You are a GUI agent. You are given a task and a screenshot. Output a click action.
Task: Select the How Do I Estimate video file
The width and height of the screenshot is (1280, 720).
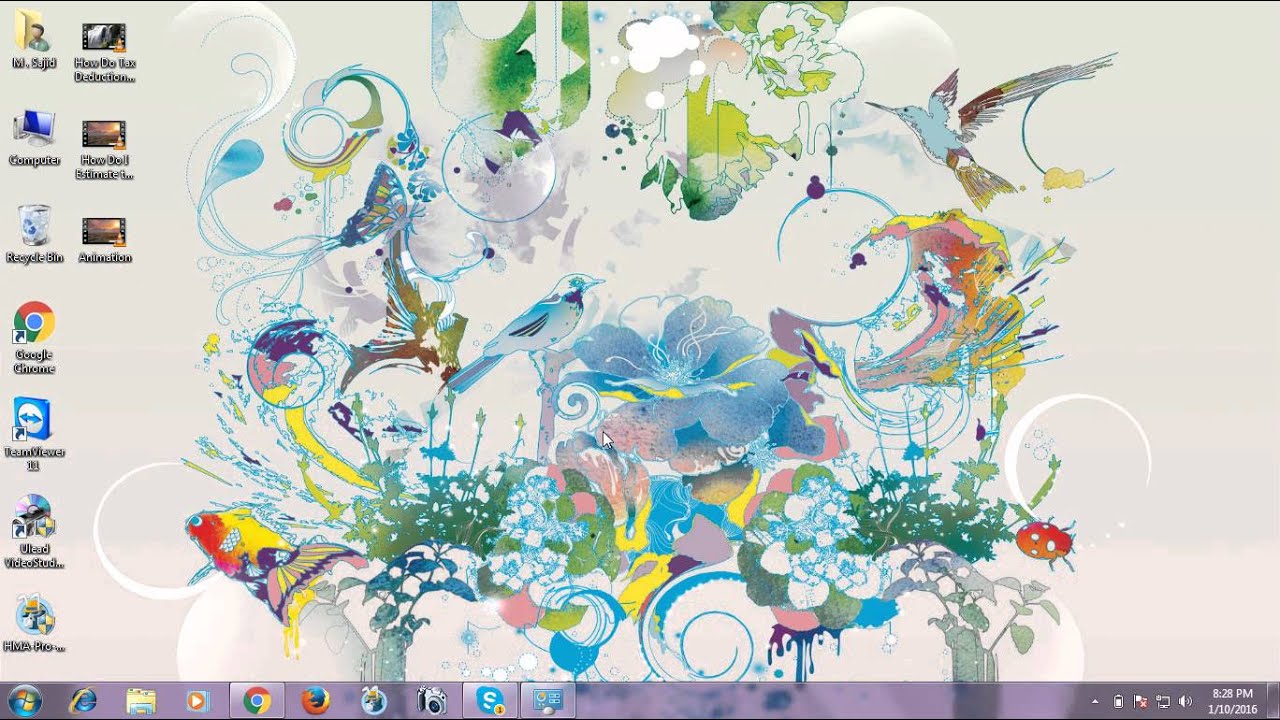[104, 150]
